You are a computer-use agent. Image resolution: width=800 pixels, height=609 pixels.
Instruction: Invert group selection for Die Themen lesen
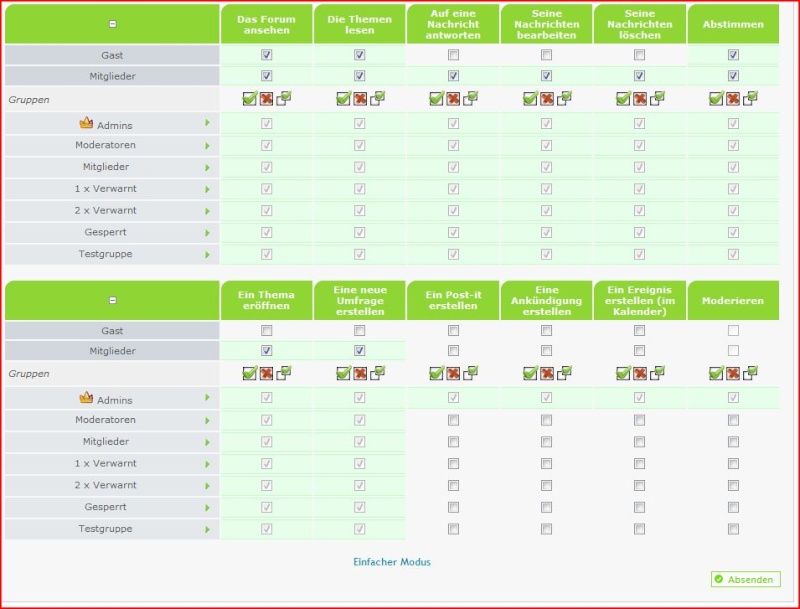(x=378, y=98)
